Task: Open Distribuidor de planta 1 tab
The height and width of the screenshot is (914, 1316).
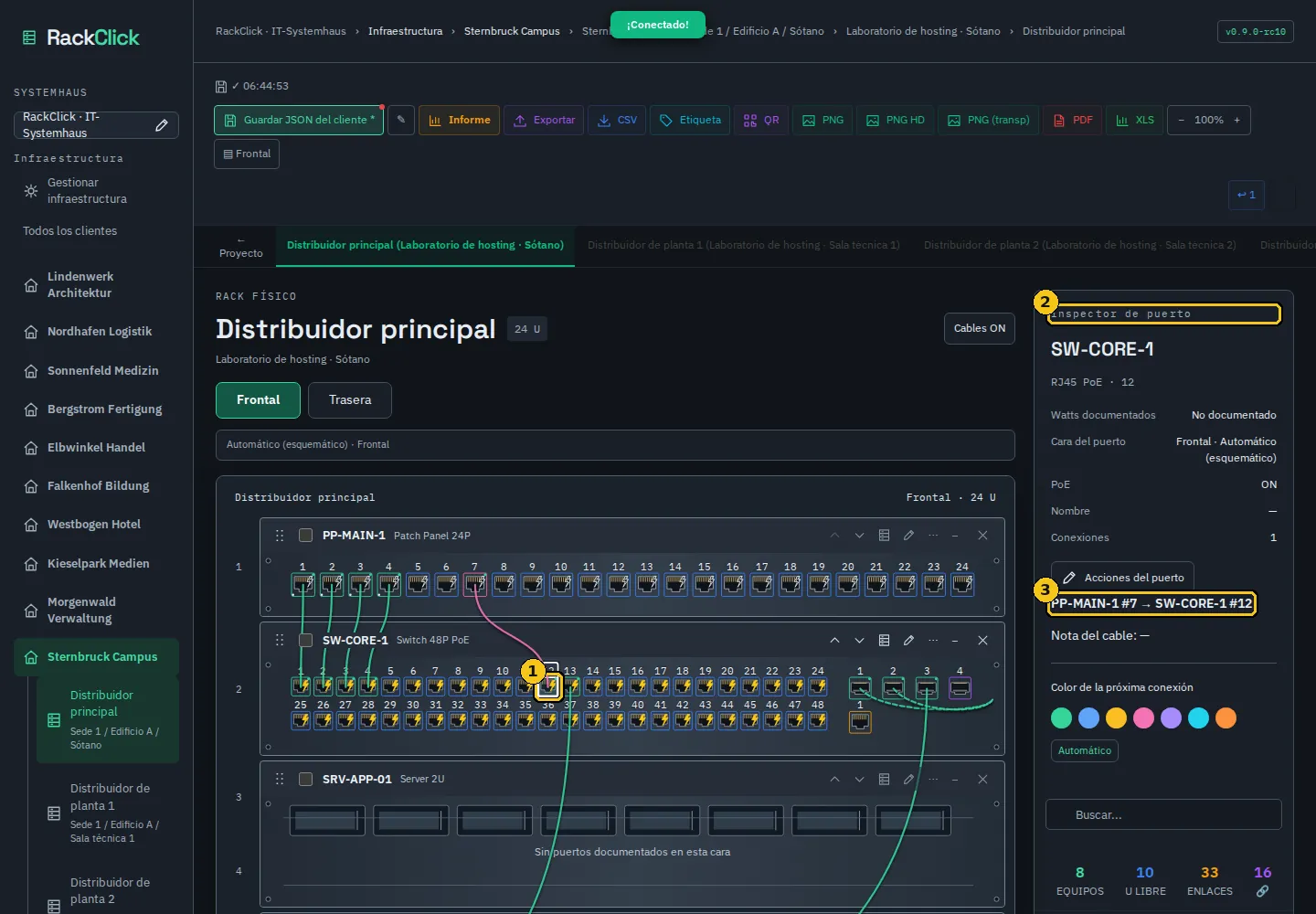Action: pyautogui.click(x=744, y=245)
